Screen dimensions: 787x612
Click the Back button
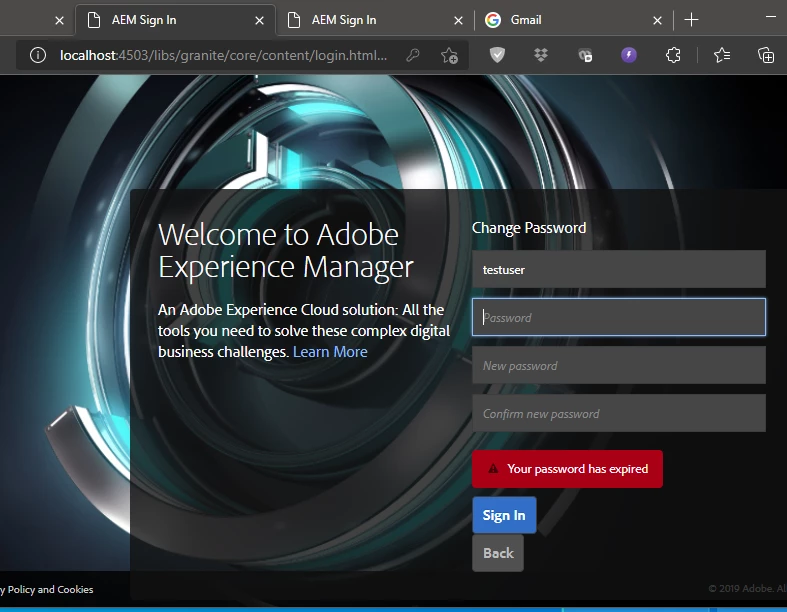[498, 553]
